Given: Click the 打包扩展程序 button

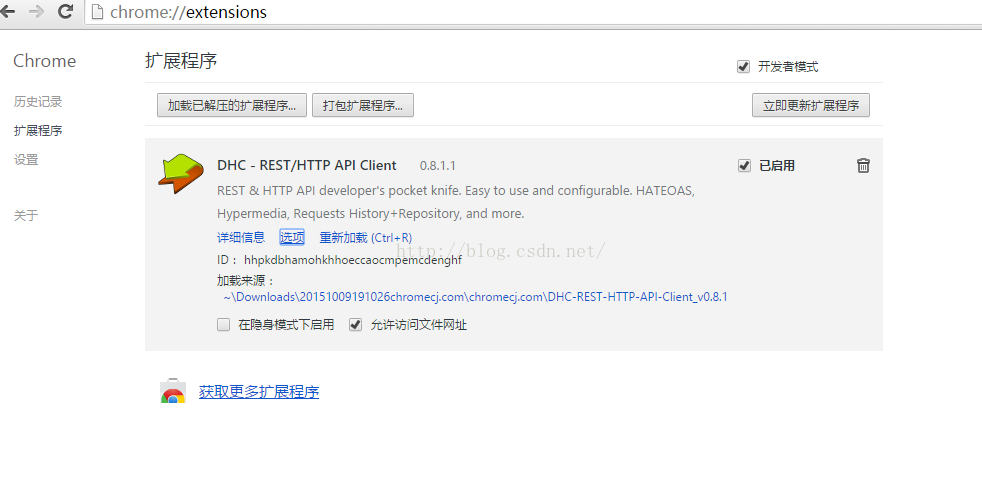Looking at the screenshot, I should coord(363,105).
